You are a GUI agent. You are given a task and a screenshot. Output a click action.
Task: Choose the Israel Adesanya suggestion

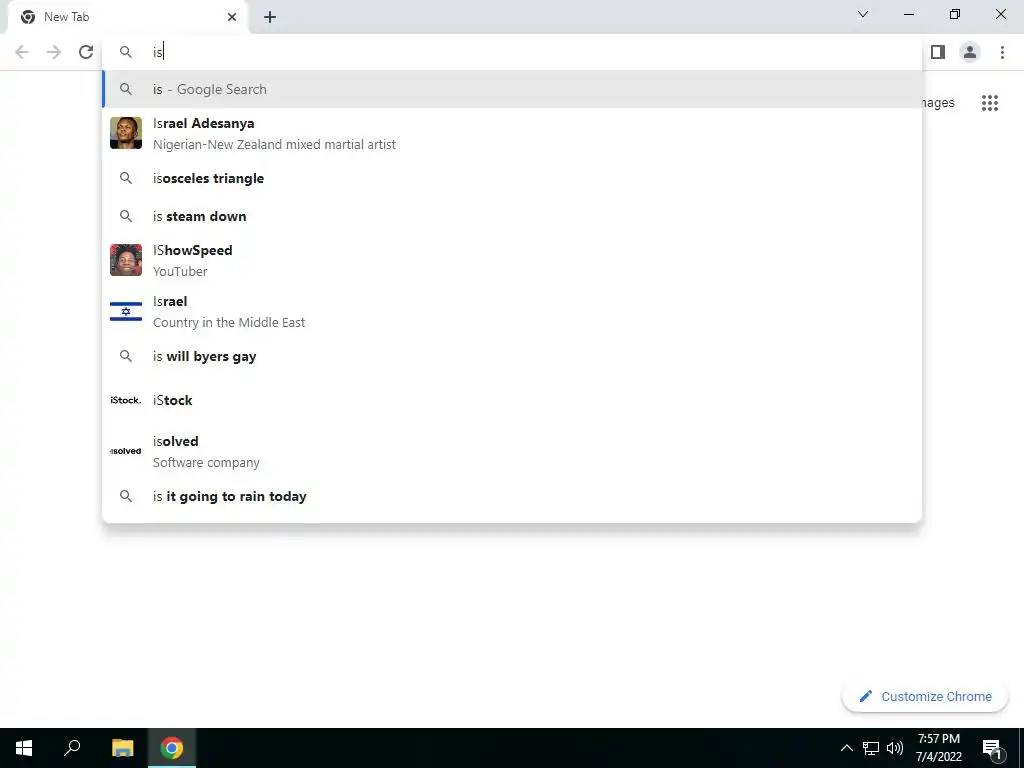point(512,133)
